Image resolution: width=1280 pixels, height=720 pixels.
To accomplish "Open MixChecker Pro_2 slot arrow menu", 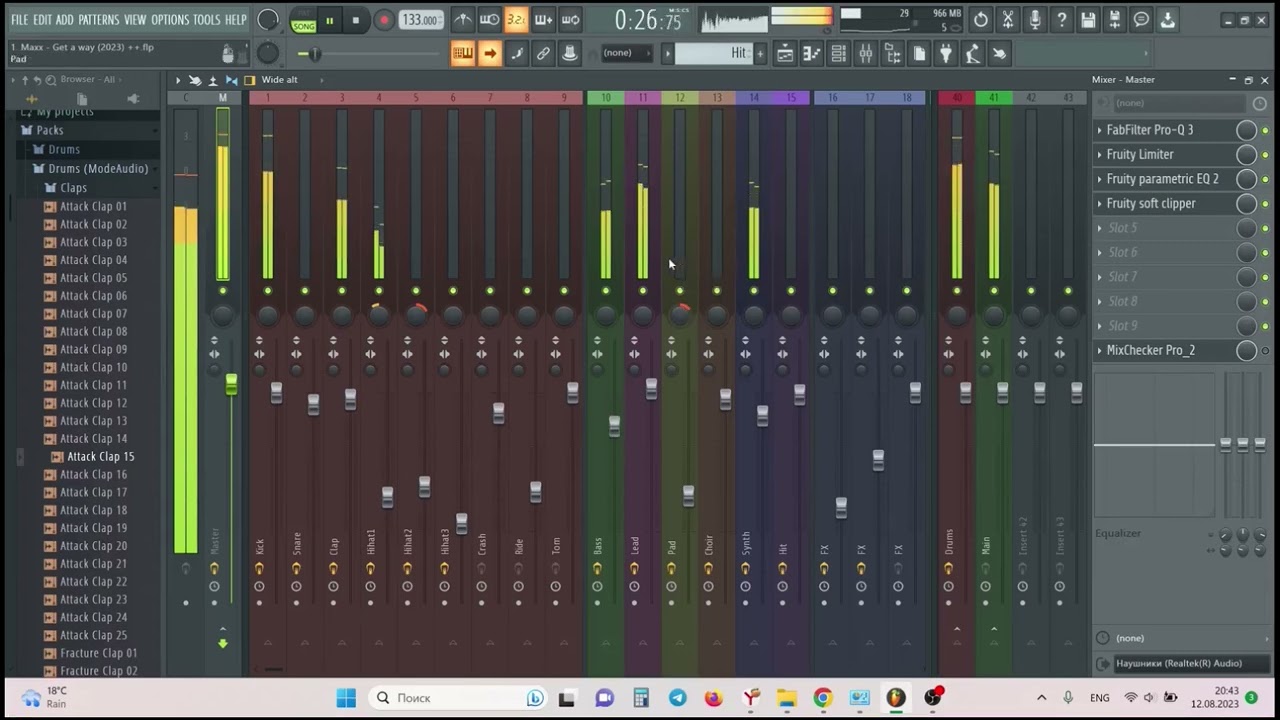I will (x=1099, y=351).
